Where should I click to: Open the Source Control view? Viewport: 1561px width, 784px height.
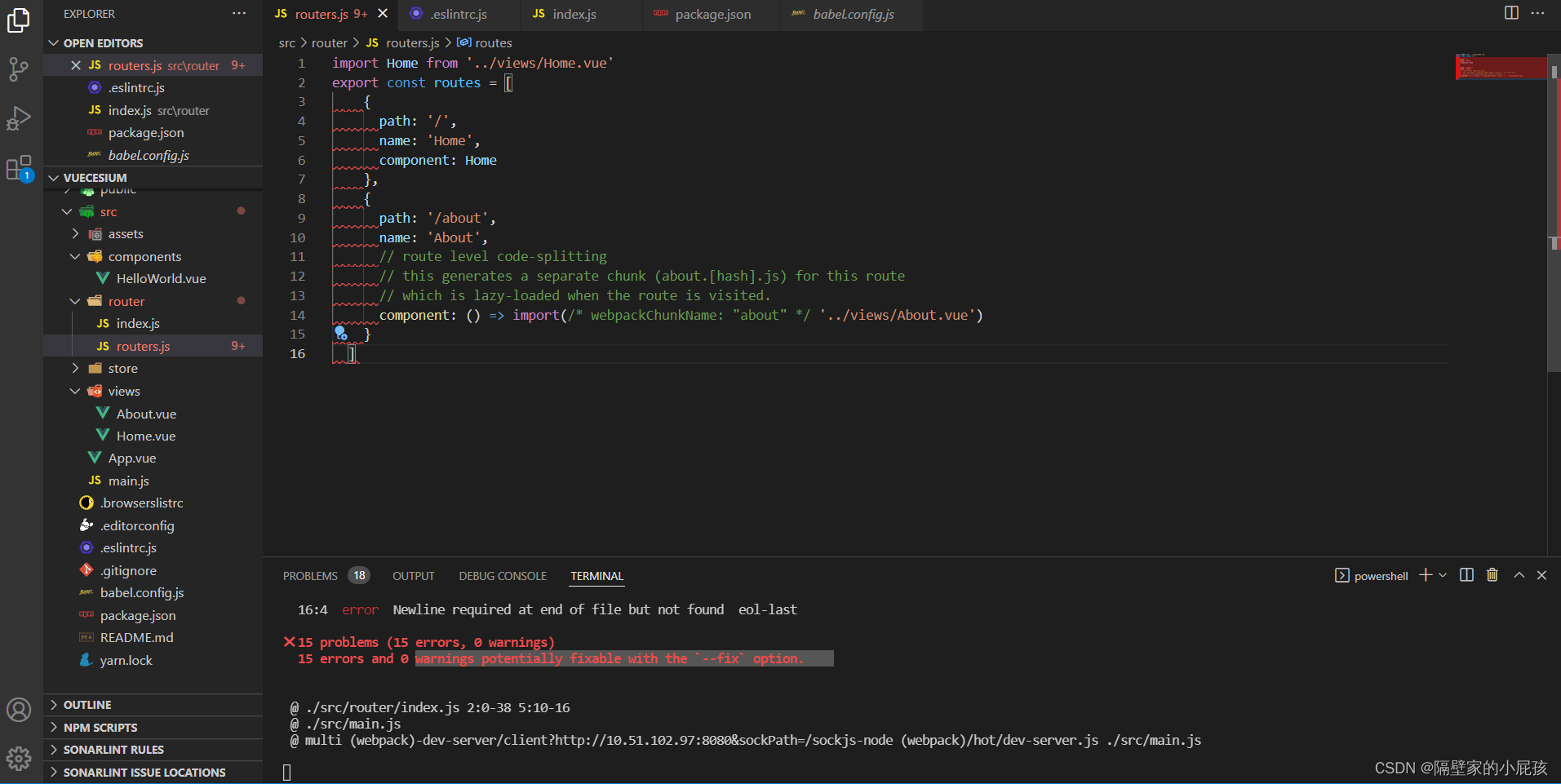[x=19, y=69]
